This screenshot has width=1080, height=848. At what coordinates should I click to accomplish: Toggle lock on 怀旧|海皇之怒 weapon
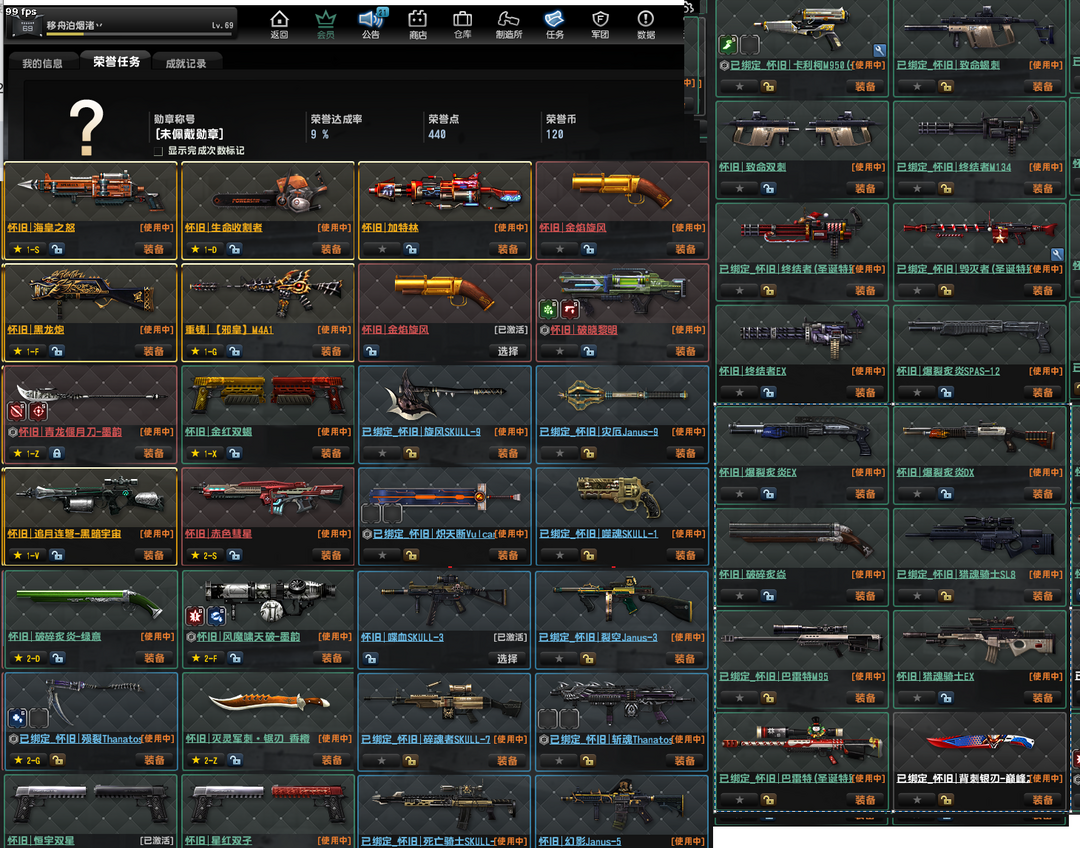click(57, 249)
